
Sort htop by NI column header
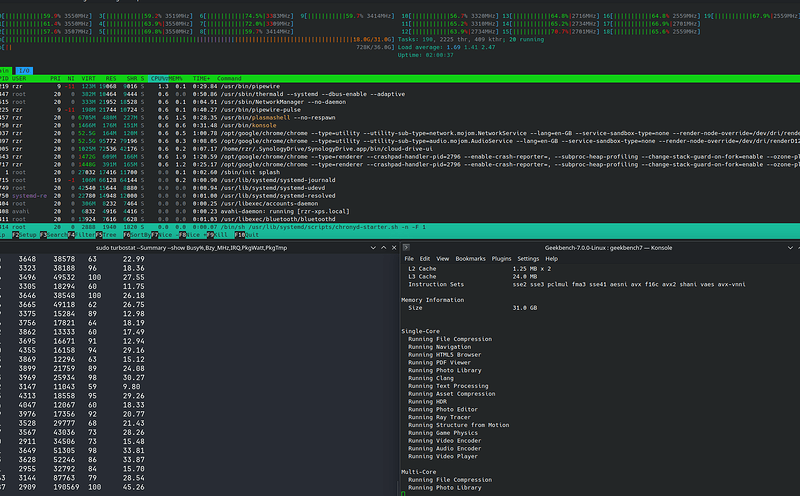pyautogui.click(x=71, y=79)
